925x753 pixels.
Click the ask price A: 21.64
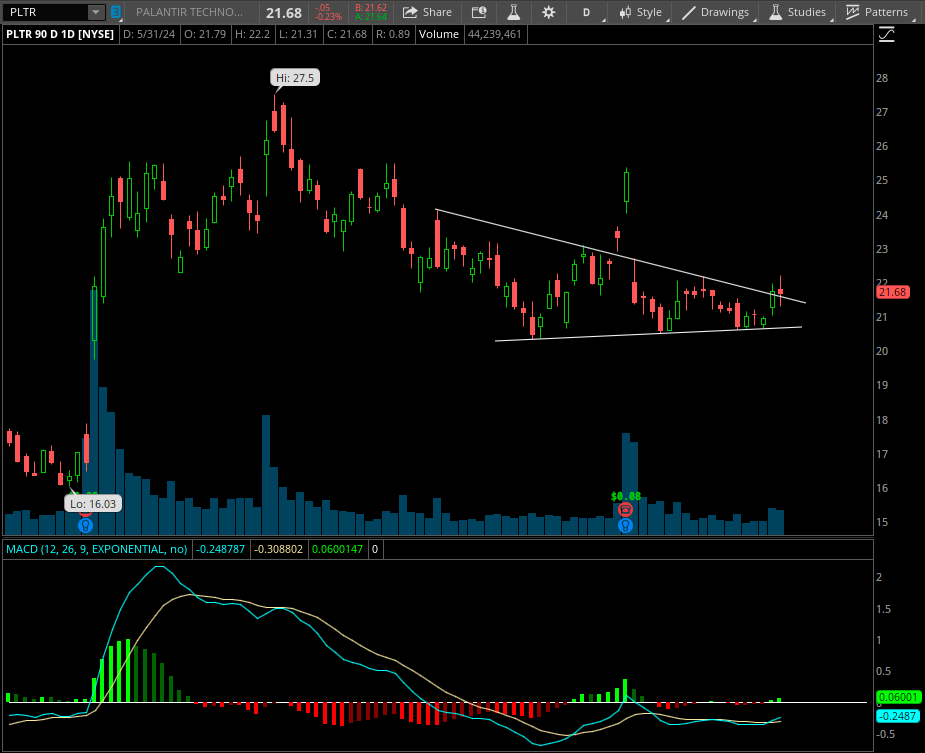371,17
